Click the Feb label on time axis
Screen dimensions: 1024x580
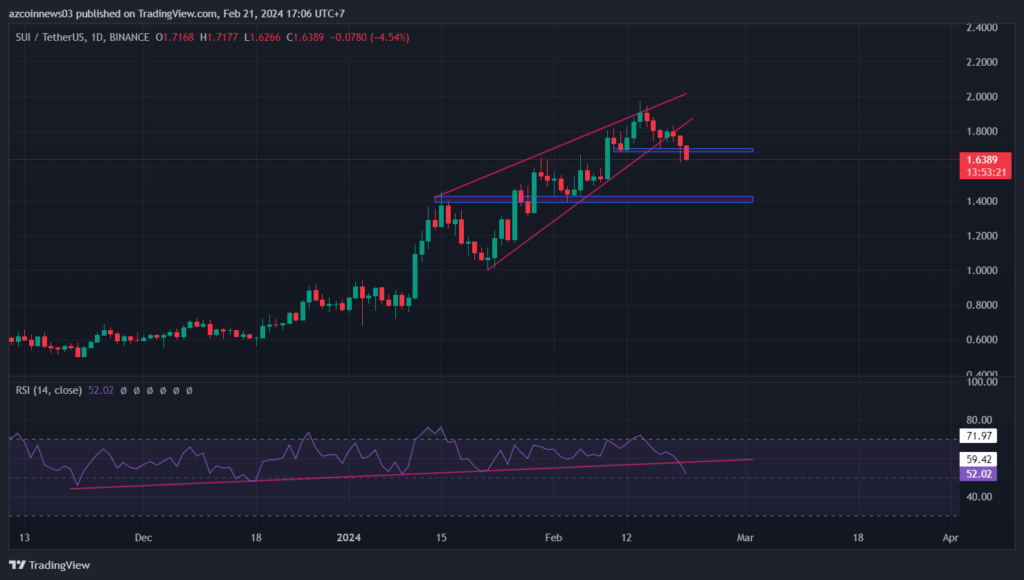(553, 537)
